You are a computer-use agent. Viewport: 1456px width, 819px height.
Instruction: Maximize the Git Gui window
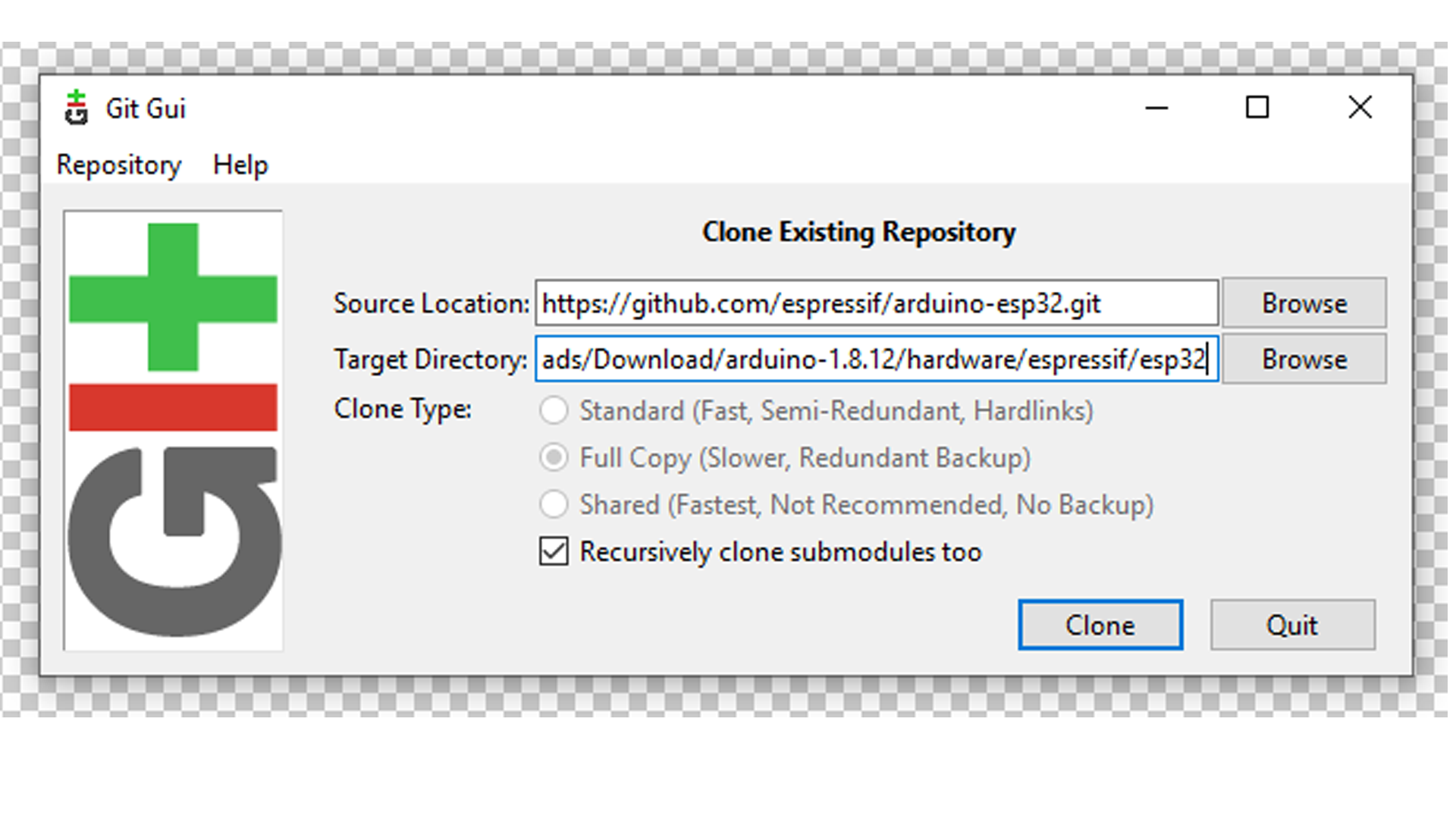pos(1257,108)
